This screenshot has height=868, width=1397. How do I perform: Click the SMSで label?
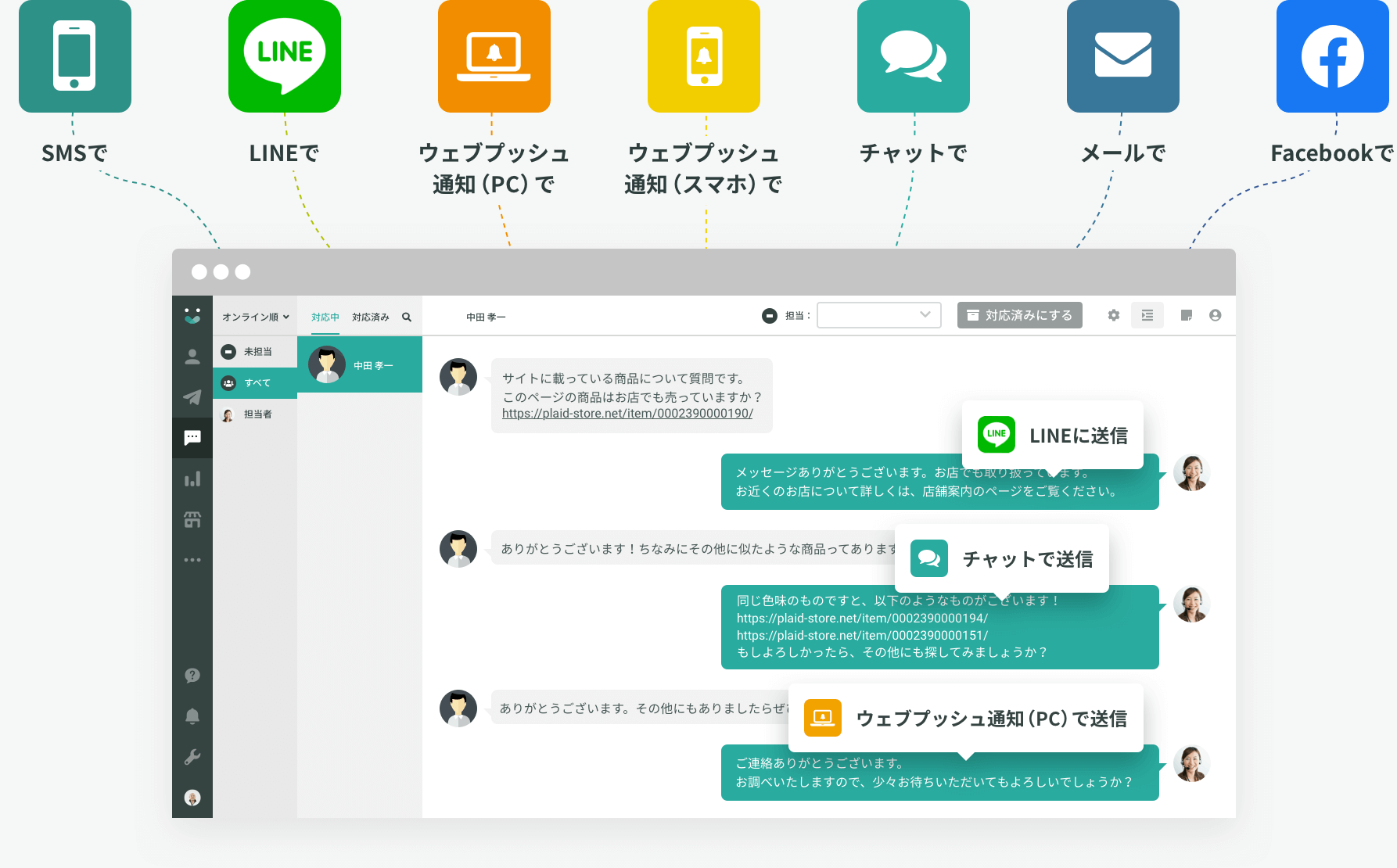pos(75,153)
